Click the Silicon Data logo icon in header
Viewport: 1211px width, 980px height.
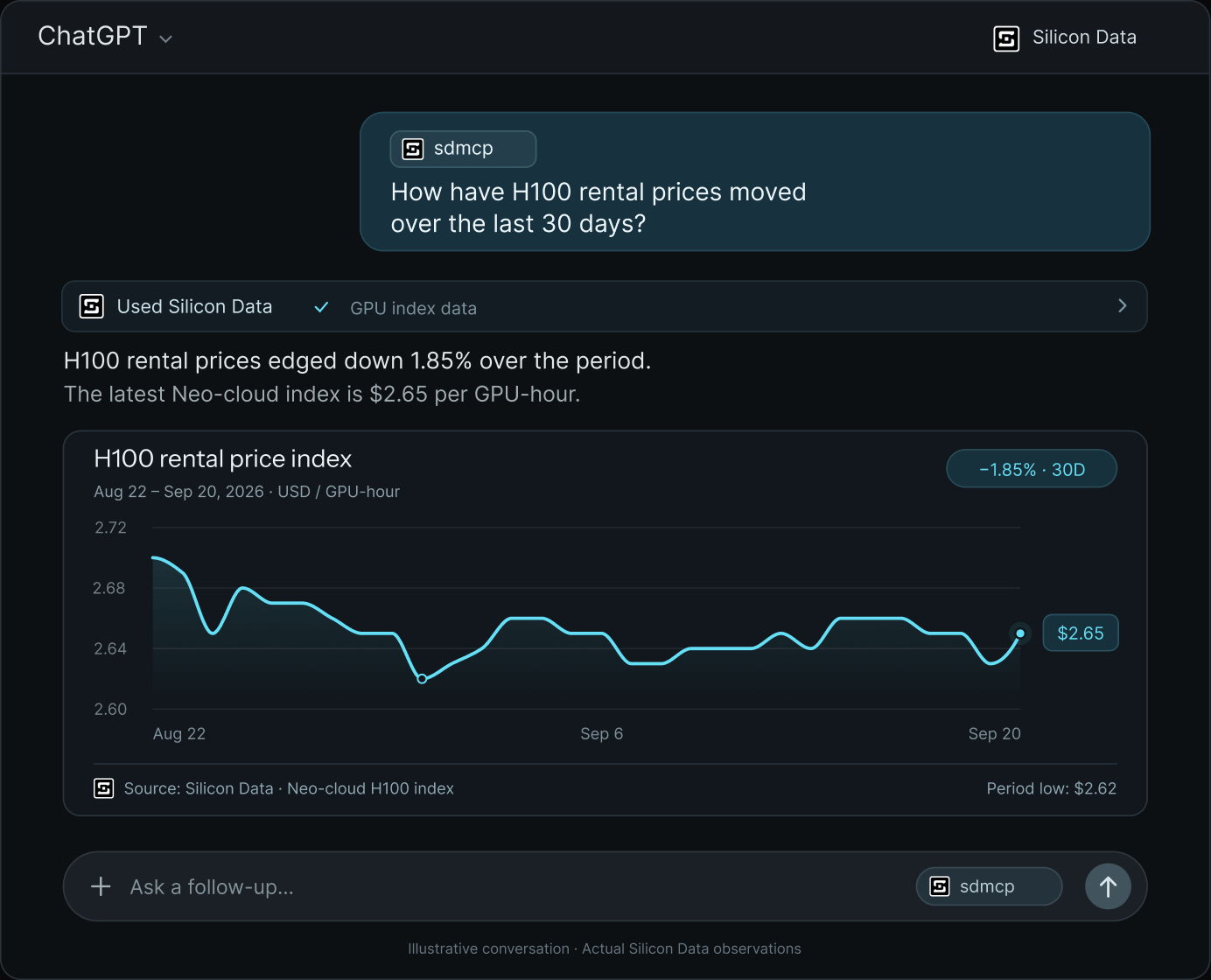click(1006, 38)
